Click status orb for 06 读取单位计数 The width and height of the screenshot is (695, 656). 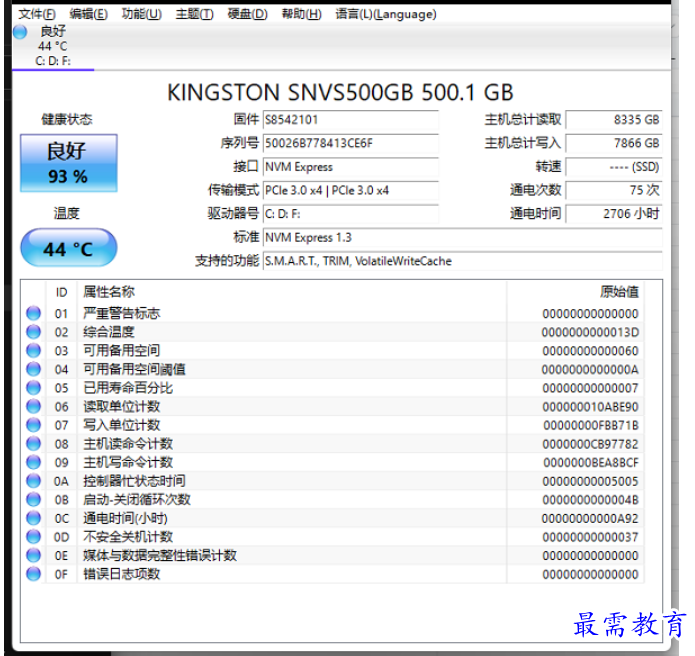[33, 406]
